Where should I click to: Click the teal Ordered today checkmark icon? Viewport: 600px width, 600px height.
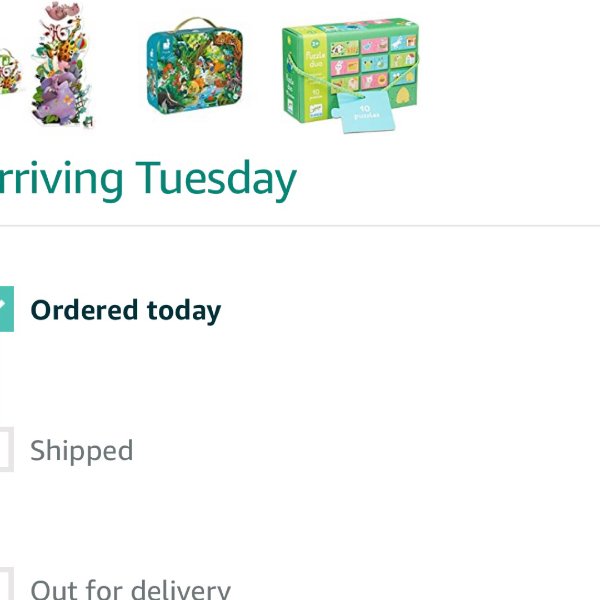(7, 308)
